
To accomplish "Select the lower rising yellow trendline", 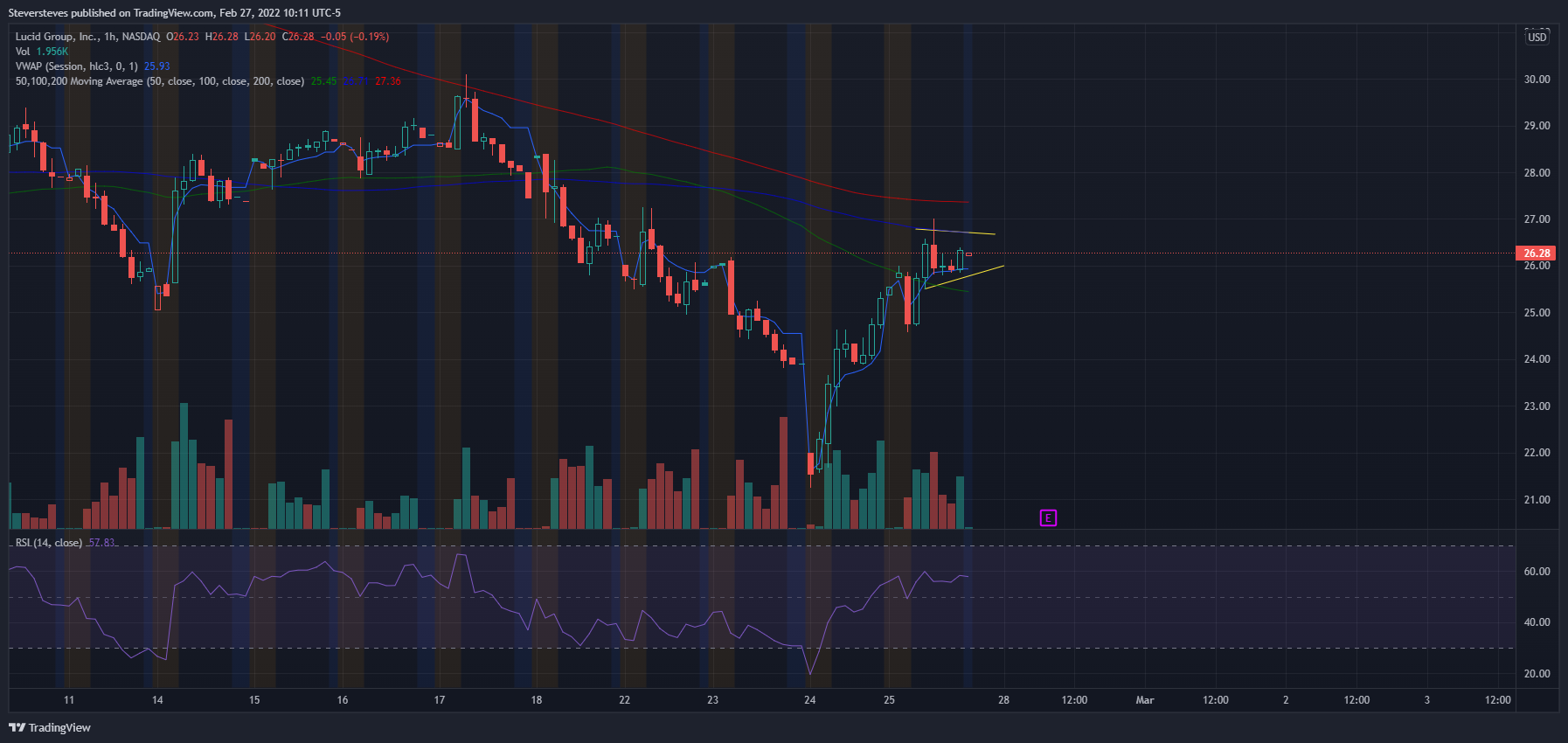I will 964,277.
